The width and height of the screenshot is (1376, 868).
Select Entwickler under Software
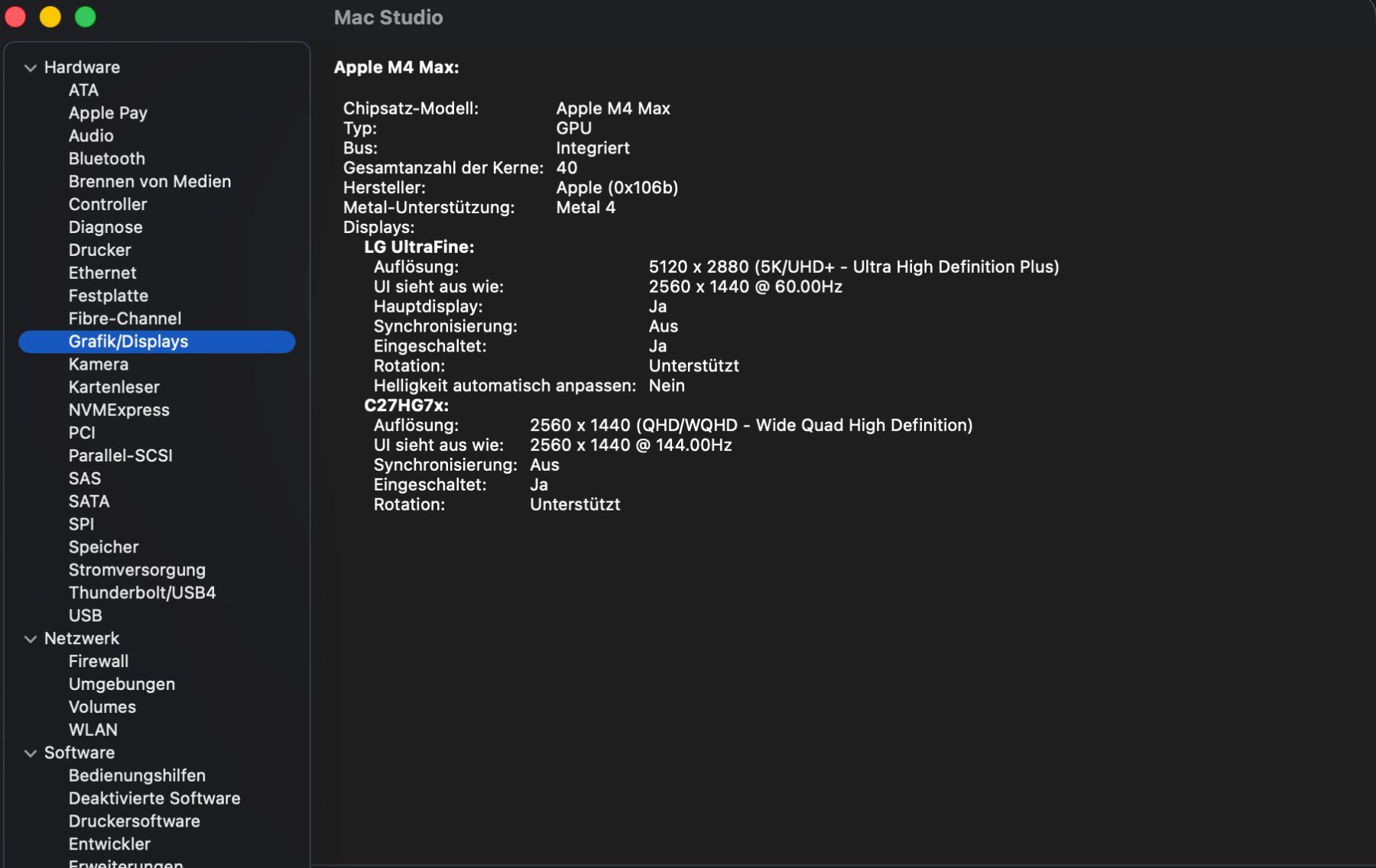tap(109, 844)
